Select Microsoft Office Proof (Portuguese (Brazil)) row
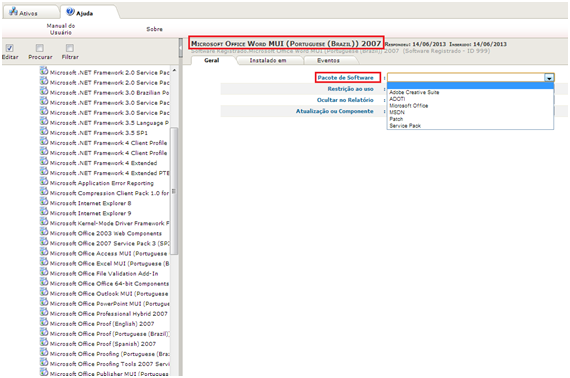Image resolution: width=570 pixels, height=378 pixels. point(109,334)
